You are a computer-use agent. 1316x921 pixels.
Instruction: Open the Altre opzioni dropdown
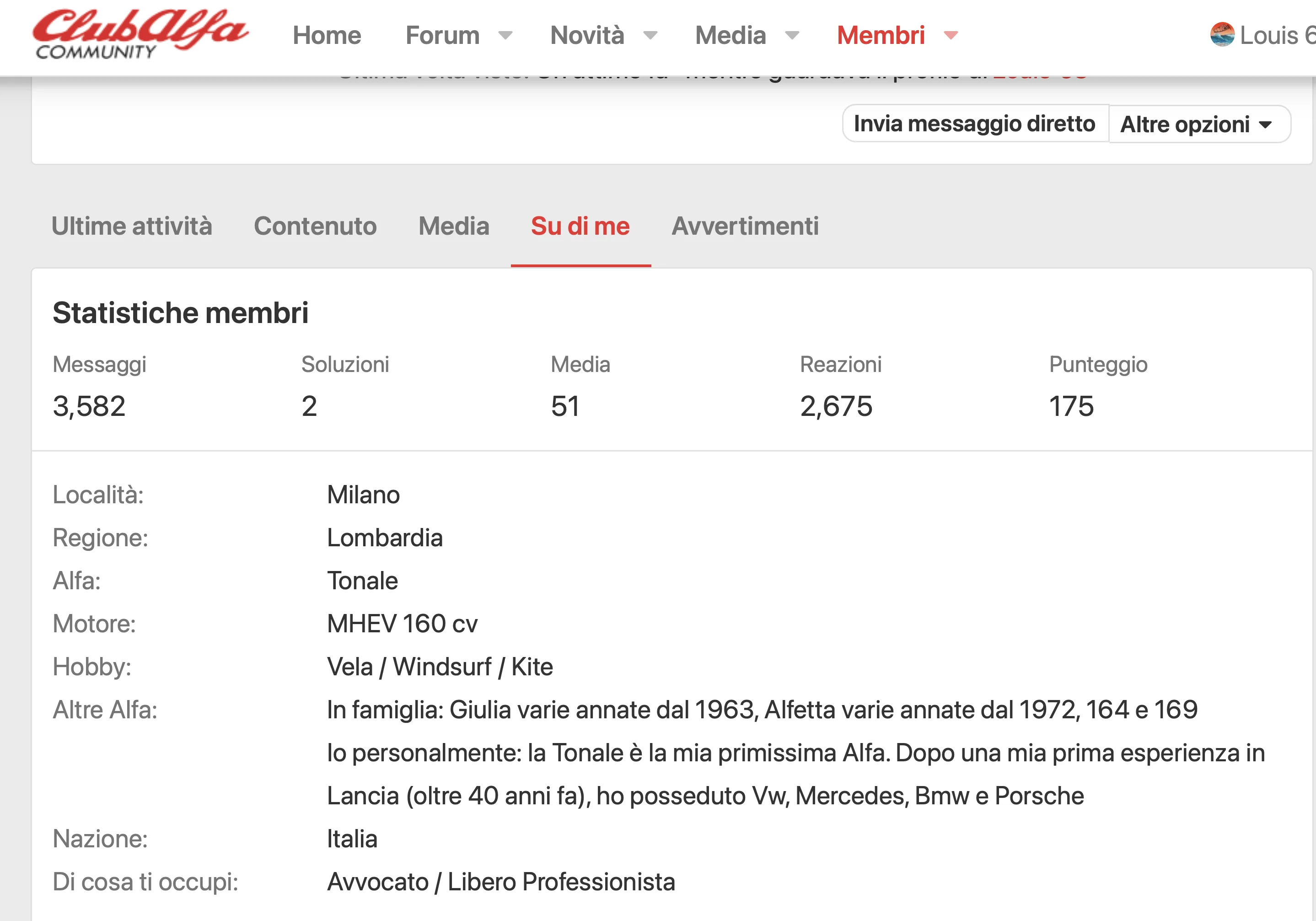1199,124
